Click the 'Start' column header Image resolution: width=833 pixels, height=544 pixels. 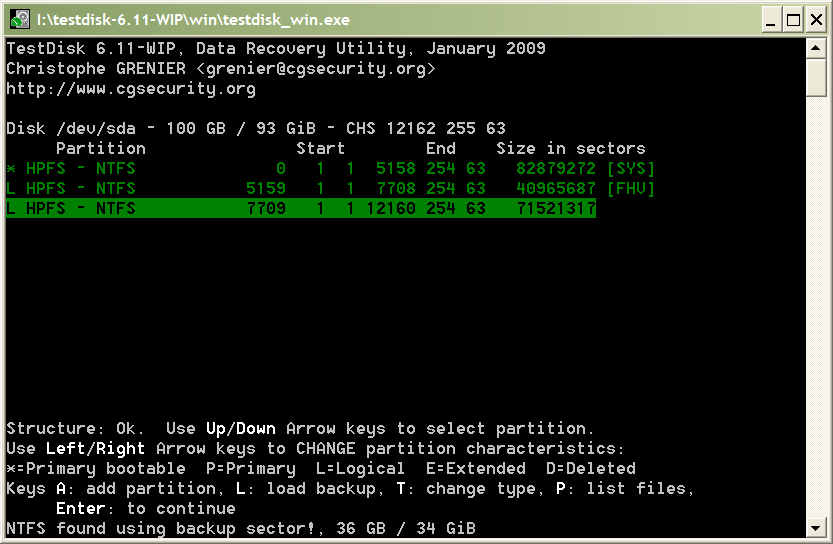pos(320,148)
